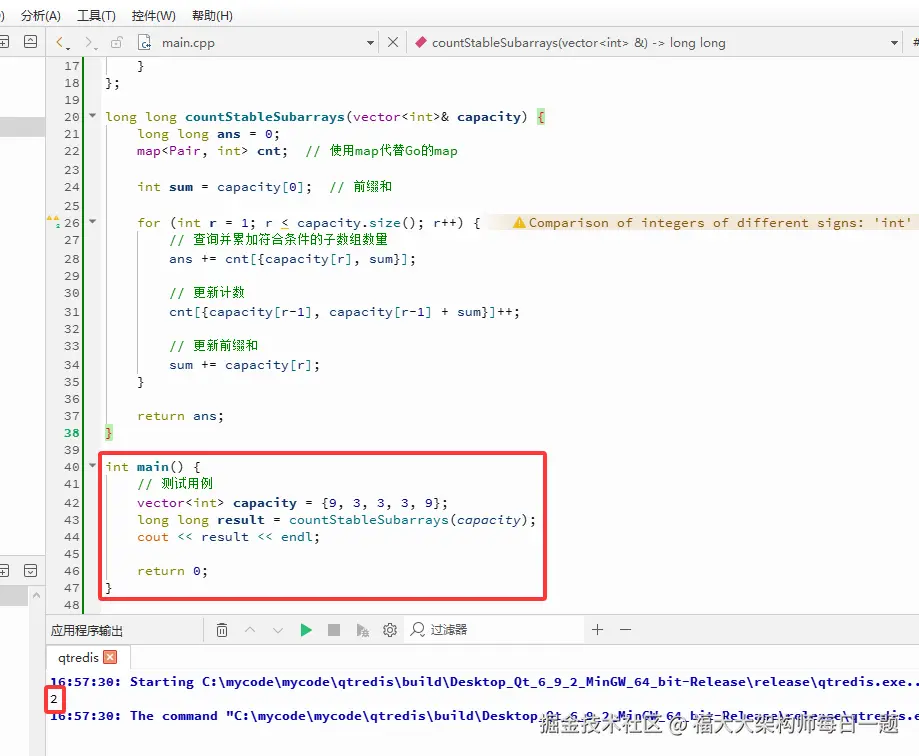Viewport: 919px width, 756px height.
Task: Open the 控件(W) menu
Action: coord(154,15)
